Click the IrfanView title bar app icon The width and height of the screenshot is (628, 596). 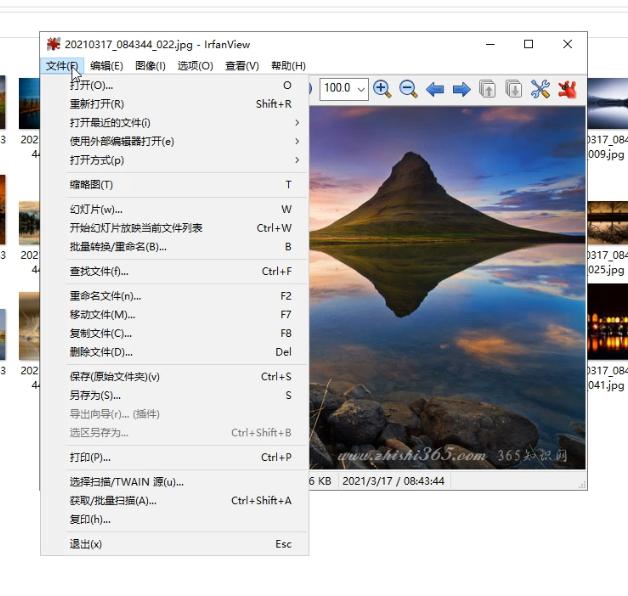[x=53, y=44]
